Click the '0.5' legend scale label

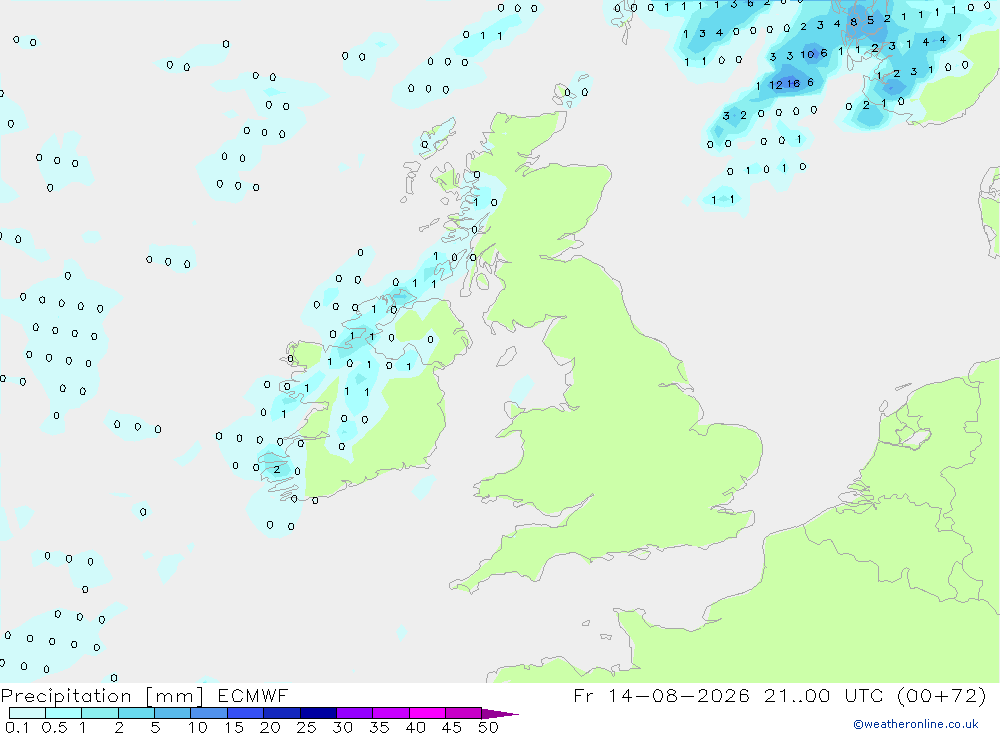tap(54, 727)
